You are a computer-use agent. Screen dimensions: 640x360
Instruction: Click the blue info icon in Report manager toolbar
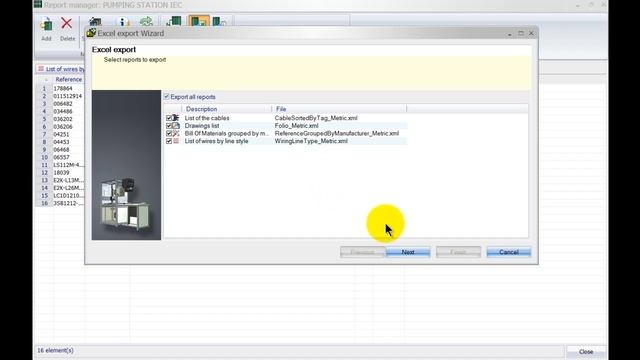point(122,22)
